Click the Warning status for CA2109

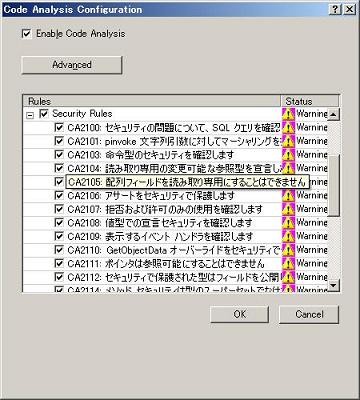[x=312, y=236]
